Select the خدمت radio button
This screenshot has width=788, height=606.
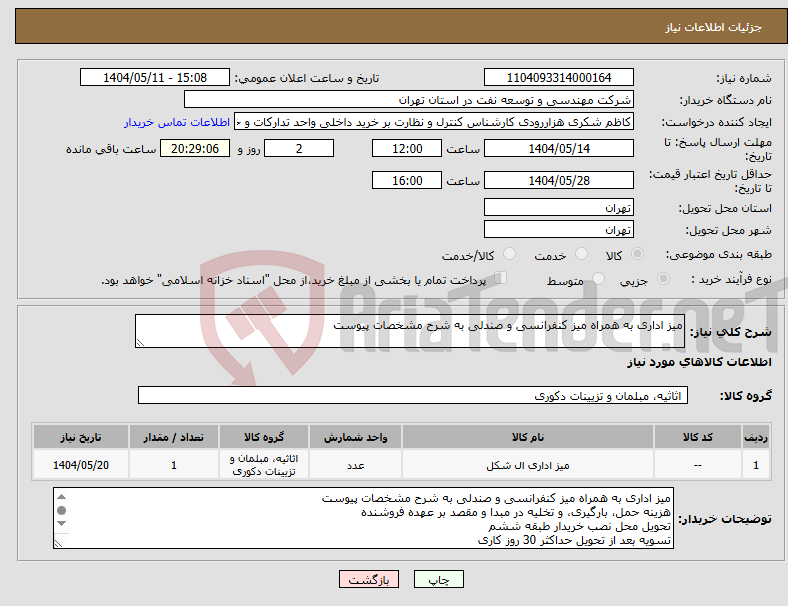[581, 254]
